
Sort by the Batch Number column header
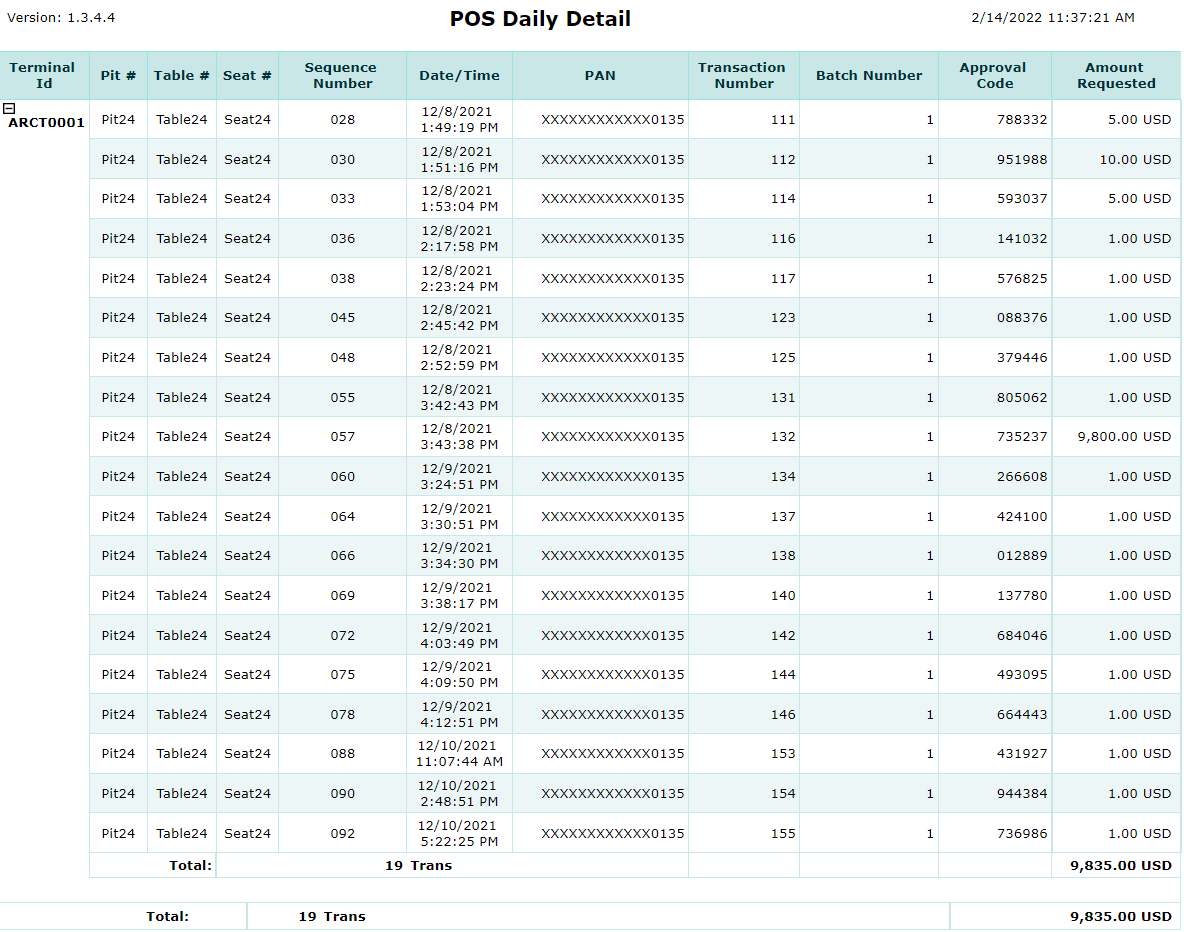tap(868, 75)
